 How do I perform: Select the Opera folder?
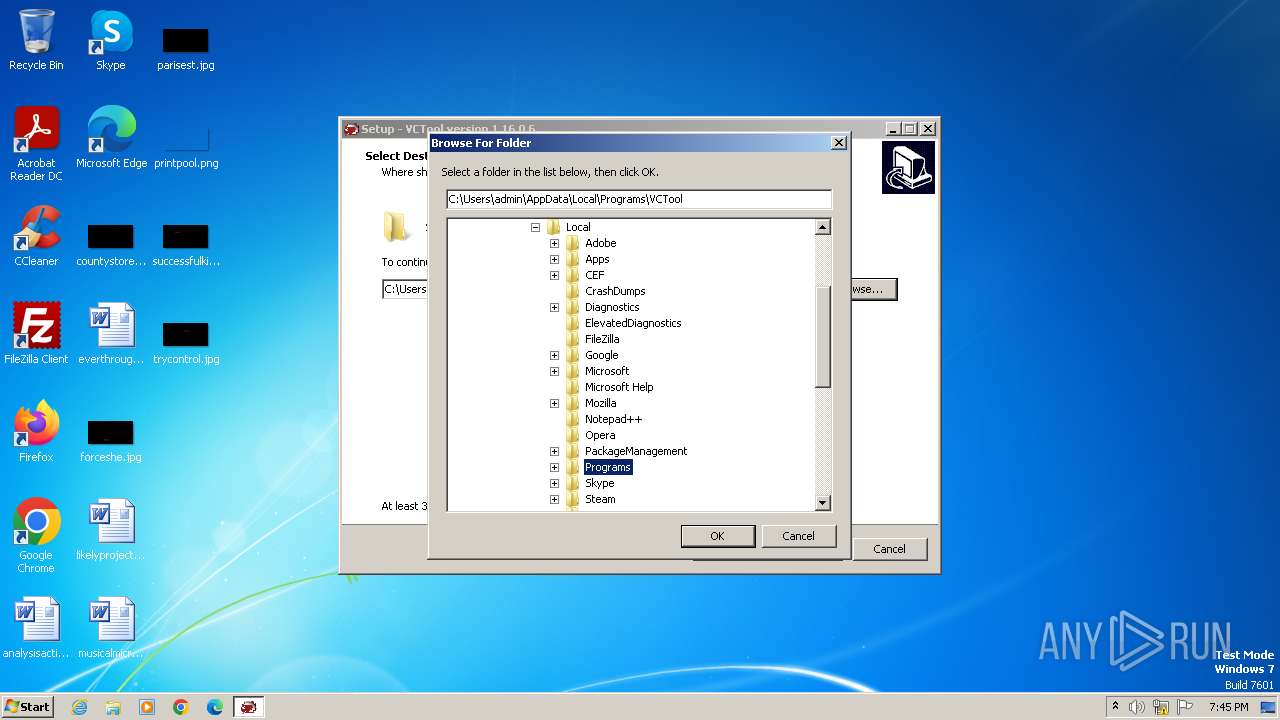pyautogui.click(x=600, y=435)
